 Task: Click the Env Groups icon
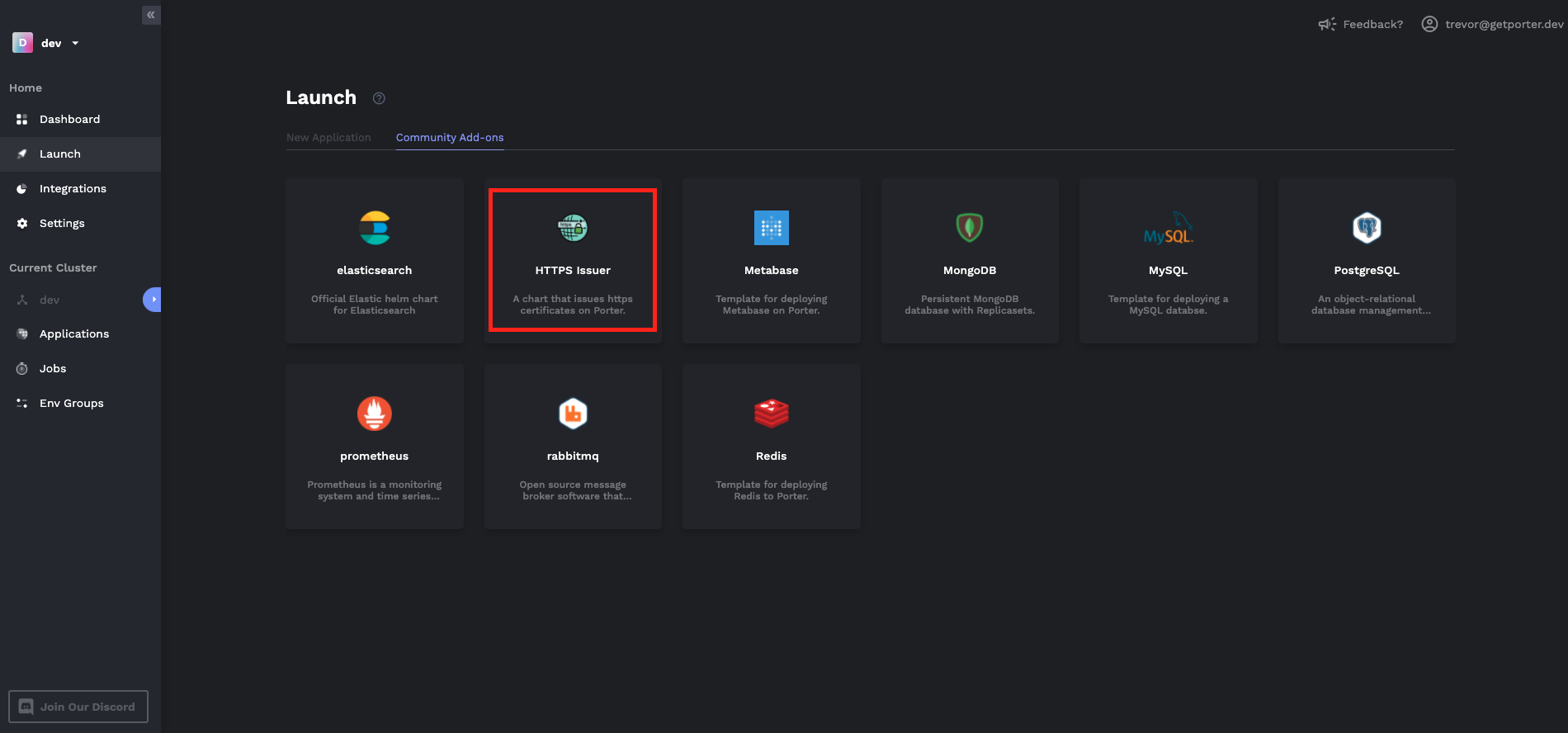(22, 404)
